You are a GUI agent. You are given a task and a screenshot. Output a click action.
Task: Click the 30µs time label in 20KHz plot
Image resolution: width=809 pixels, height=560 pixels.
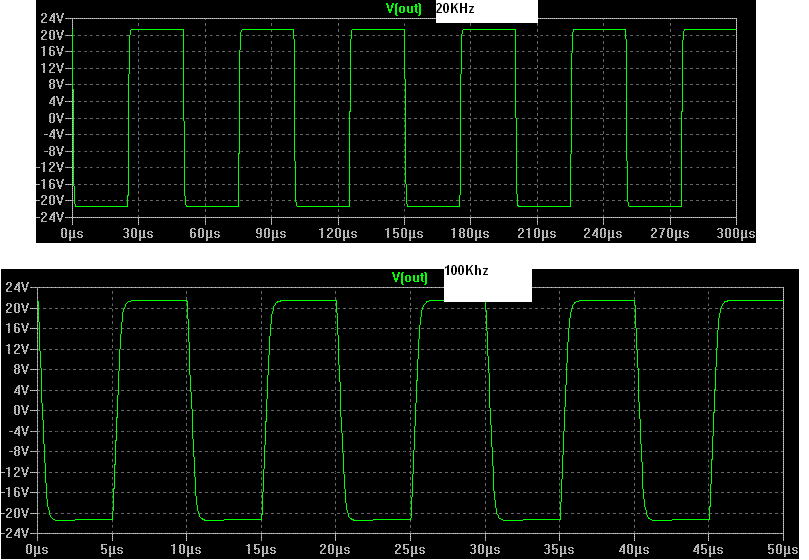click(138, 234)
